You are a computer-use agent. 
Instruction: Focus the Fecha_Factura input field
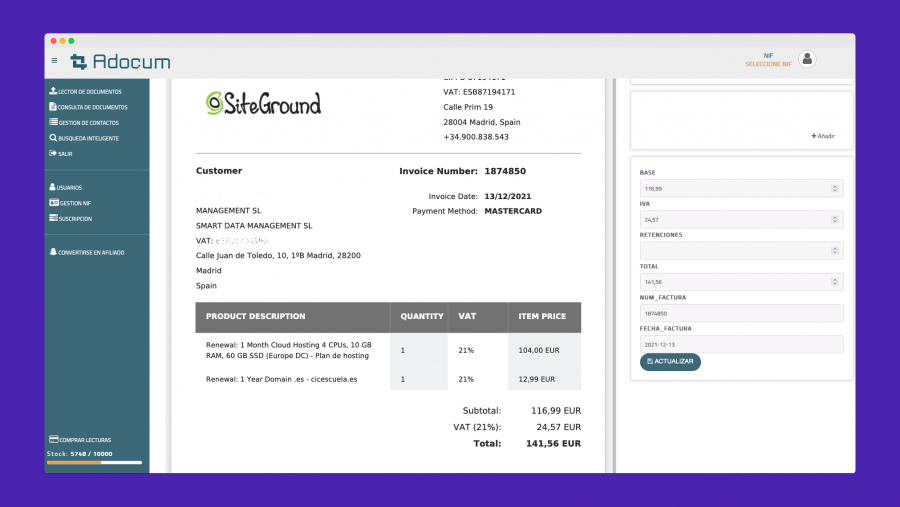(742, 345)
